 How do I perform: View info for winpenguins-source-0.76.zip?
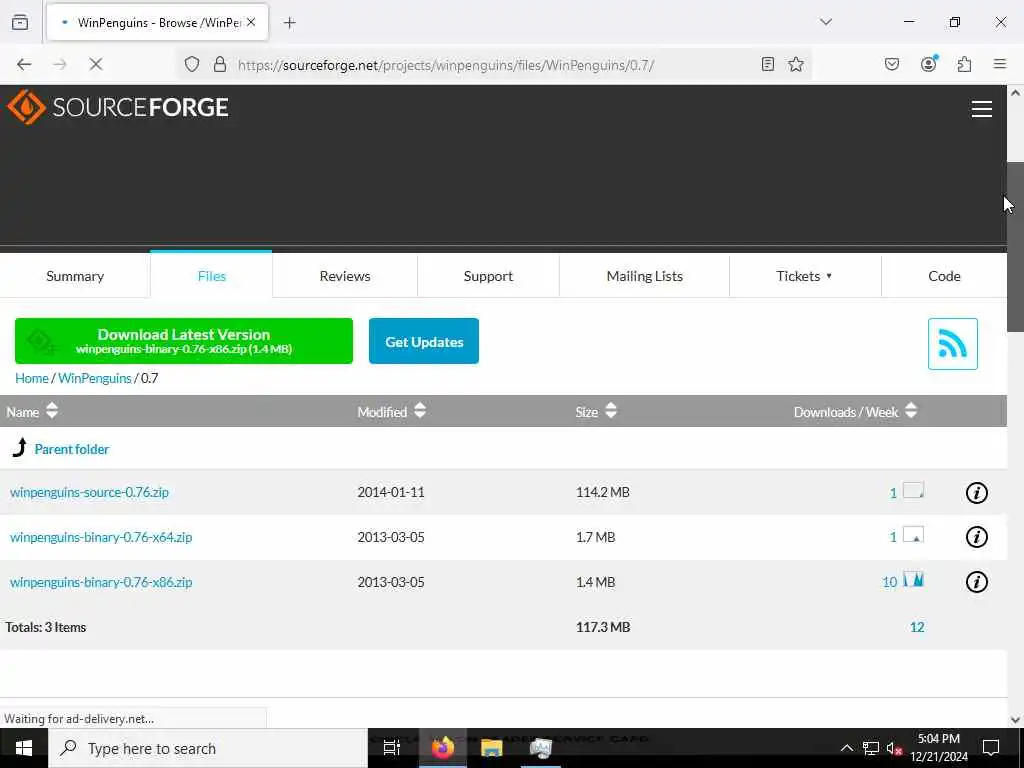[976, 492]
